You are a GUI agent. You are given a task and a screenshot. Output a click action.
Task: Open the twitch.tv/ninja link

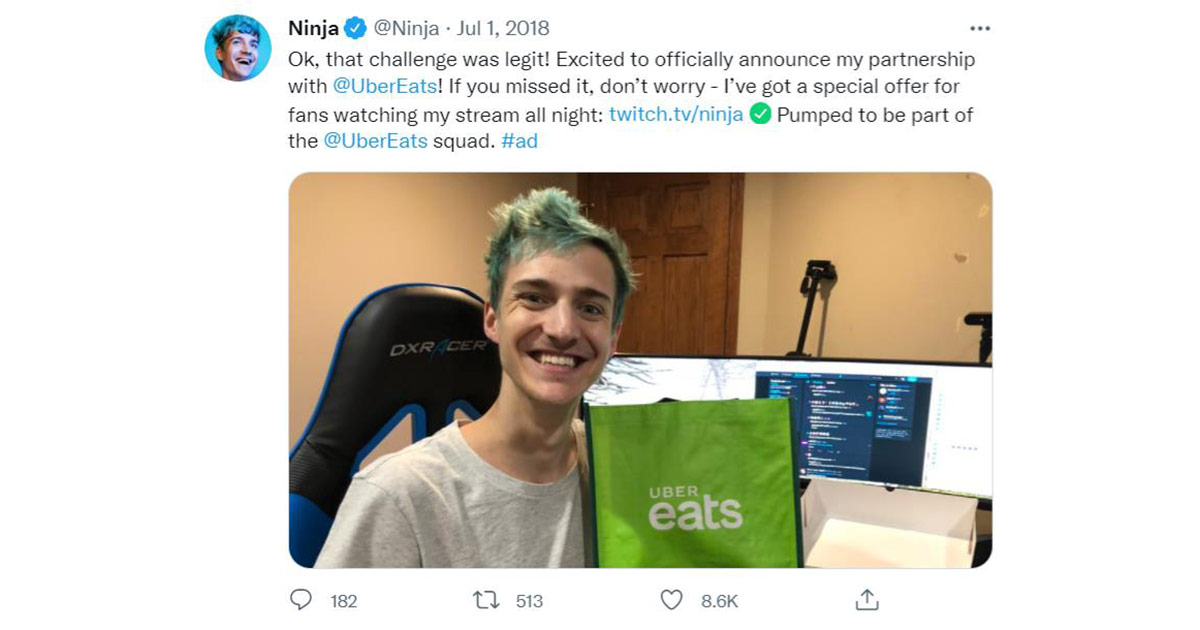676,114
